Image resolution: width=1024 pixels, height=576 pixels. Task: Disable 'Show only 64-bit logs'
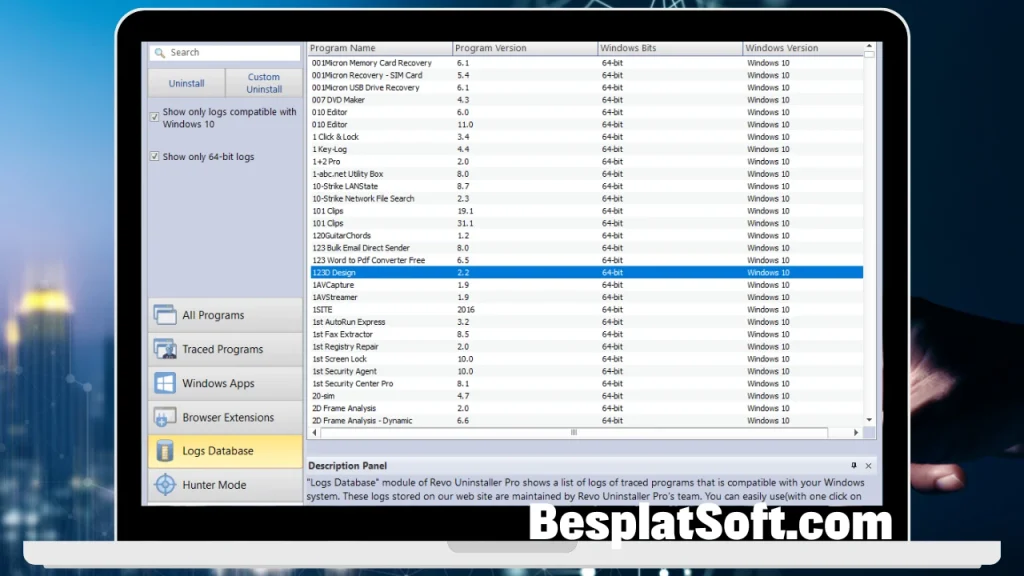coord(153,157)
